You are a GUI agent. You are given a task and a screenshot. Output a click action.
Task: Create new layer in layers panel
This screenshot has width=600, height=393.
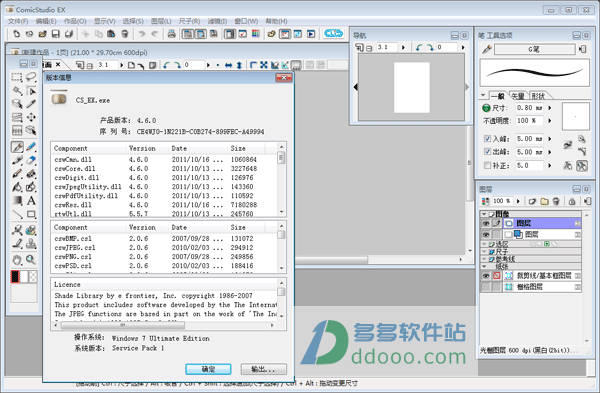pos(532,201)
